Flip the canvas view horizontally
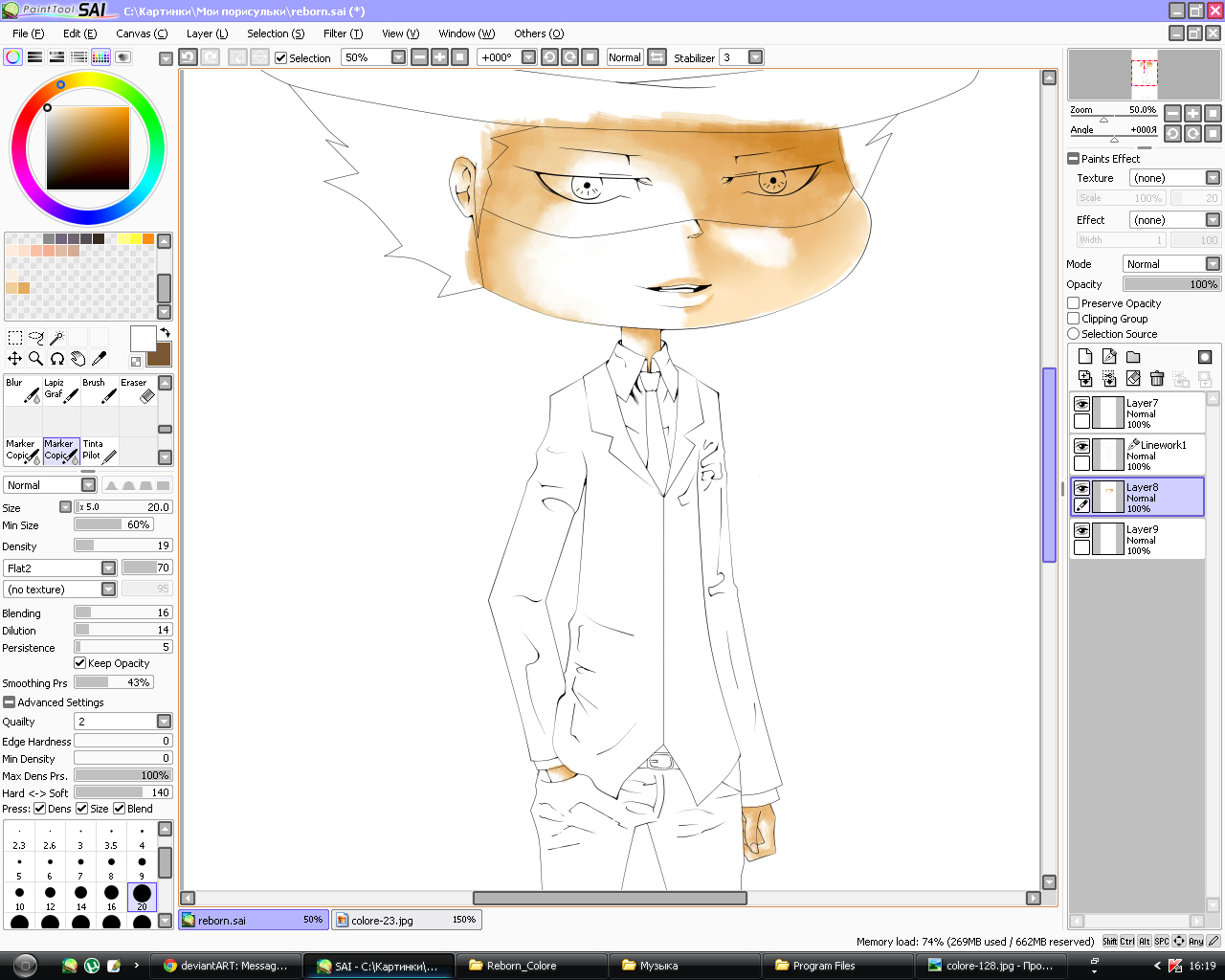The height and width of the screenshot is (980, 1225). (657, 57)
